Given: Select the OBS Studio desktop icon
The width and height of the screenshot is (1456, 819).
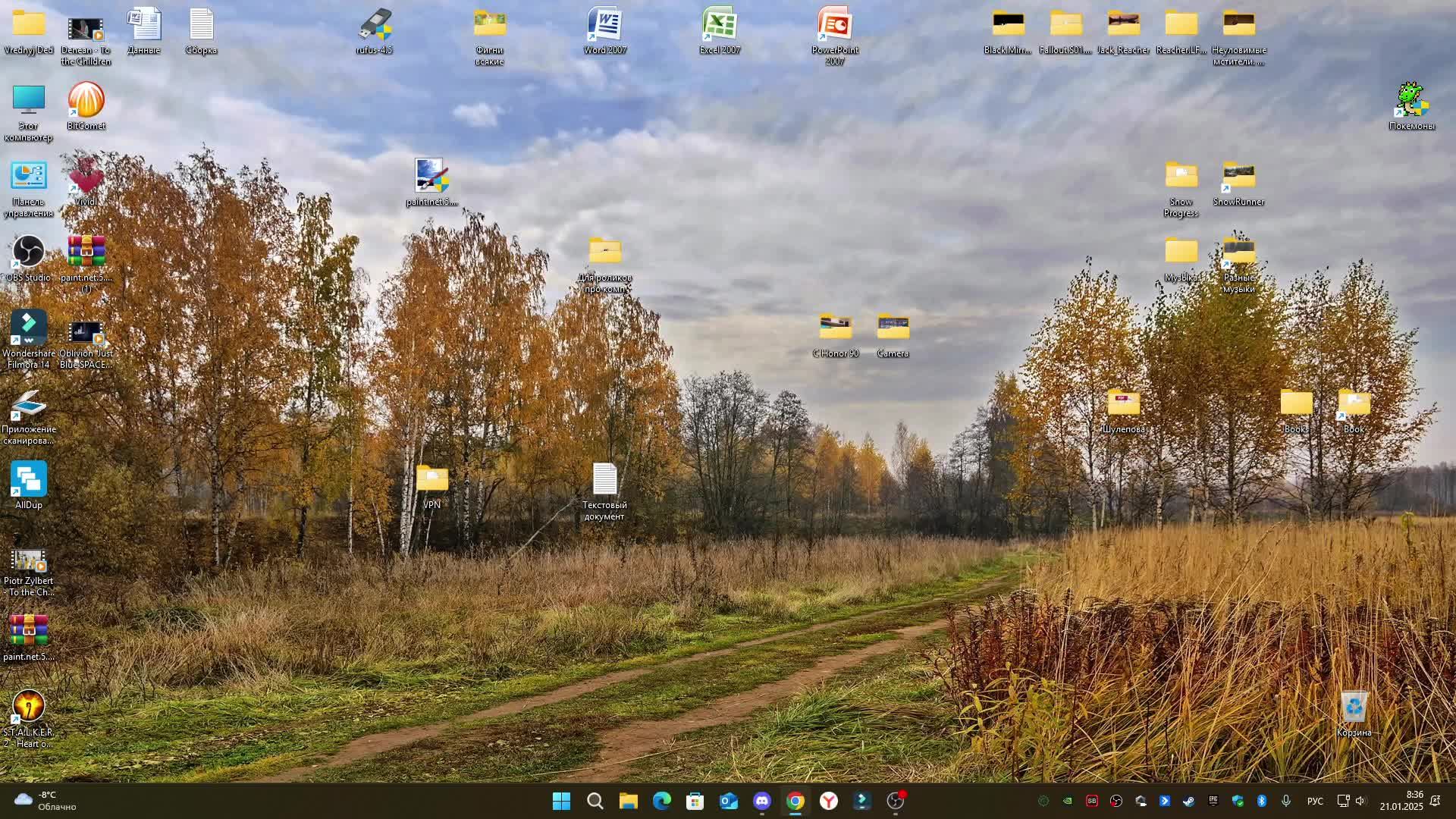Looking at the screenshot, I should [28, 253].
